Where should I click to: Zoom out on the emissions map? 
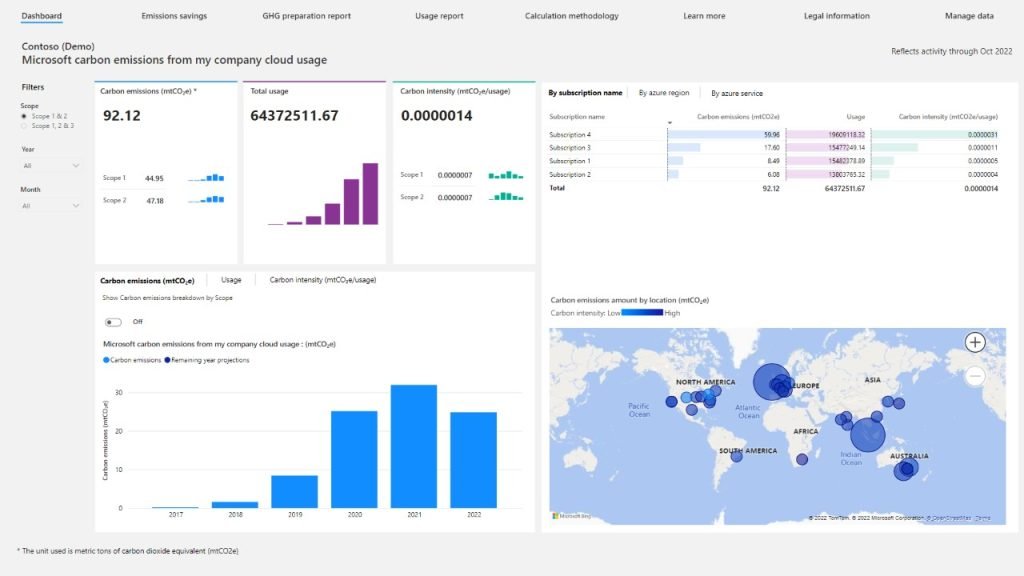click(974, 376)
